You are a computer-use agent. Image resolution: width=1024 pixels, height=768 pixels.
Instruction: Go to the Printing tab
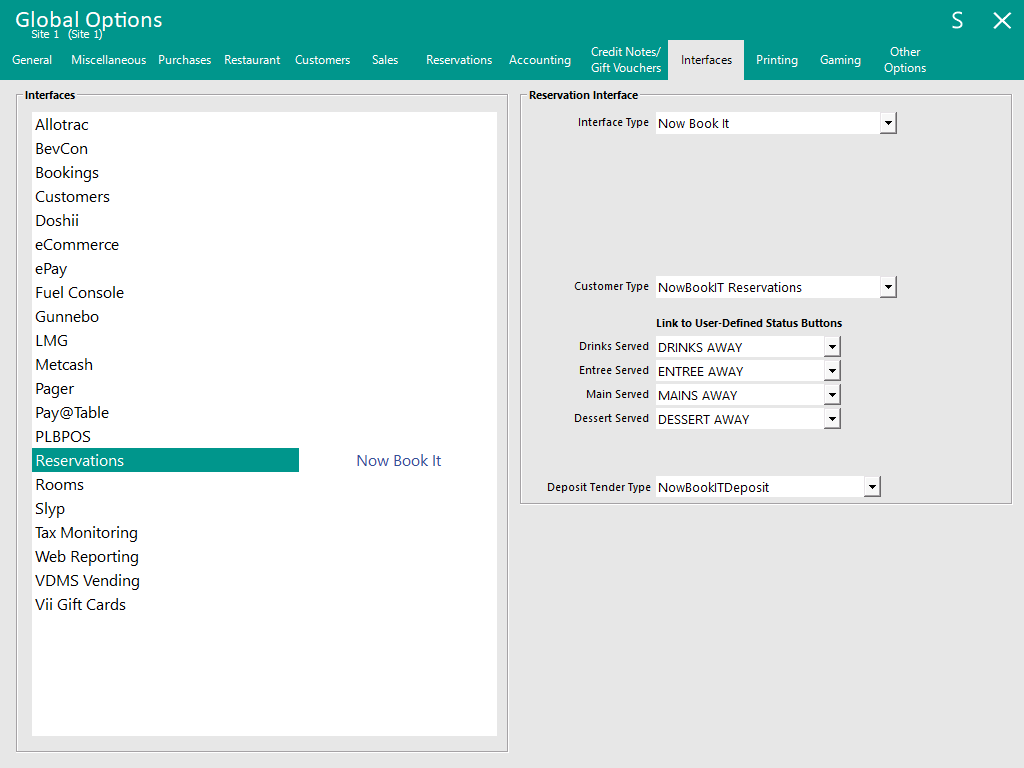(777, 60)
